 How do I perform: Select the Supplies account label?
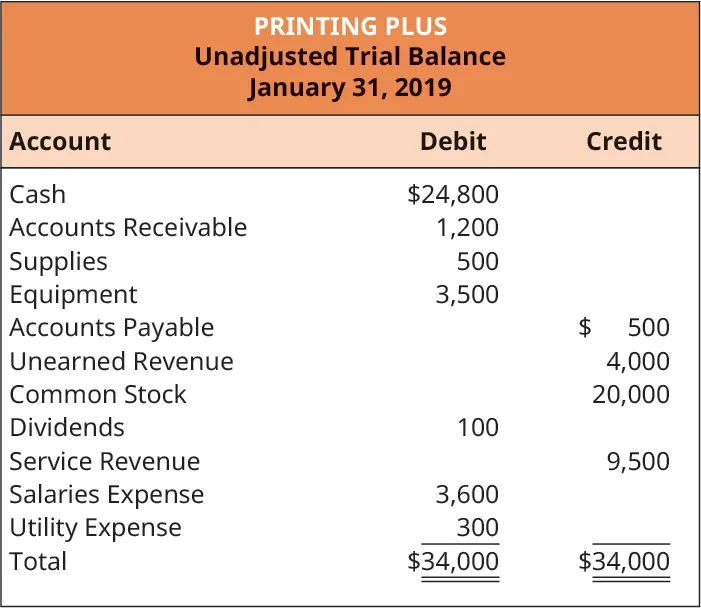pyautogui.click(x=58, y=261)
